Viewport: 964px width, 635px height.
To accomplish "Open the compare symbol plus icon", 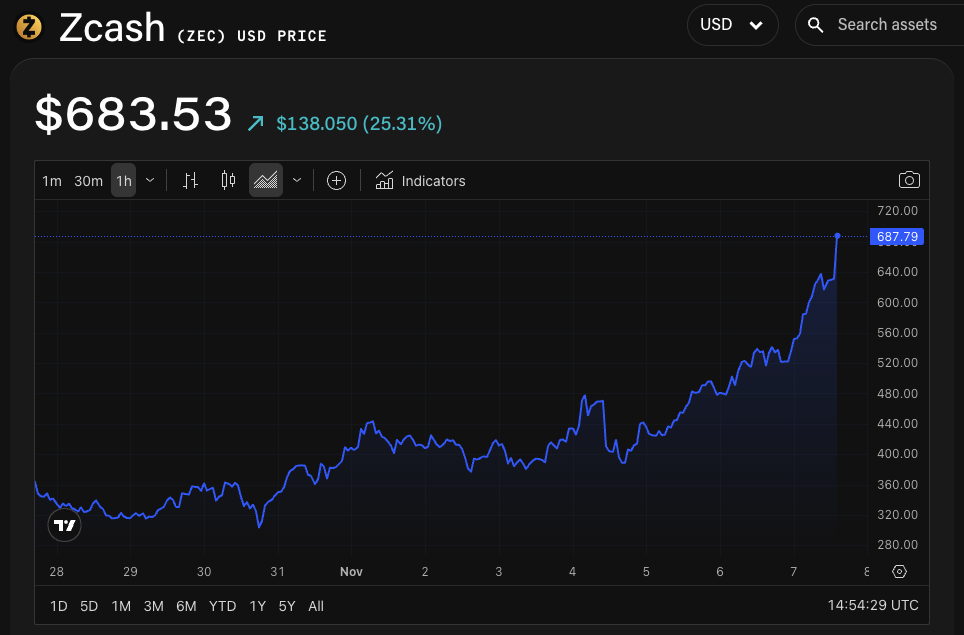I will point(336,180).
